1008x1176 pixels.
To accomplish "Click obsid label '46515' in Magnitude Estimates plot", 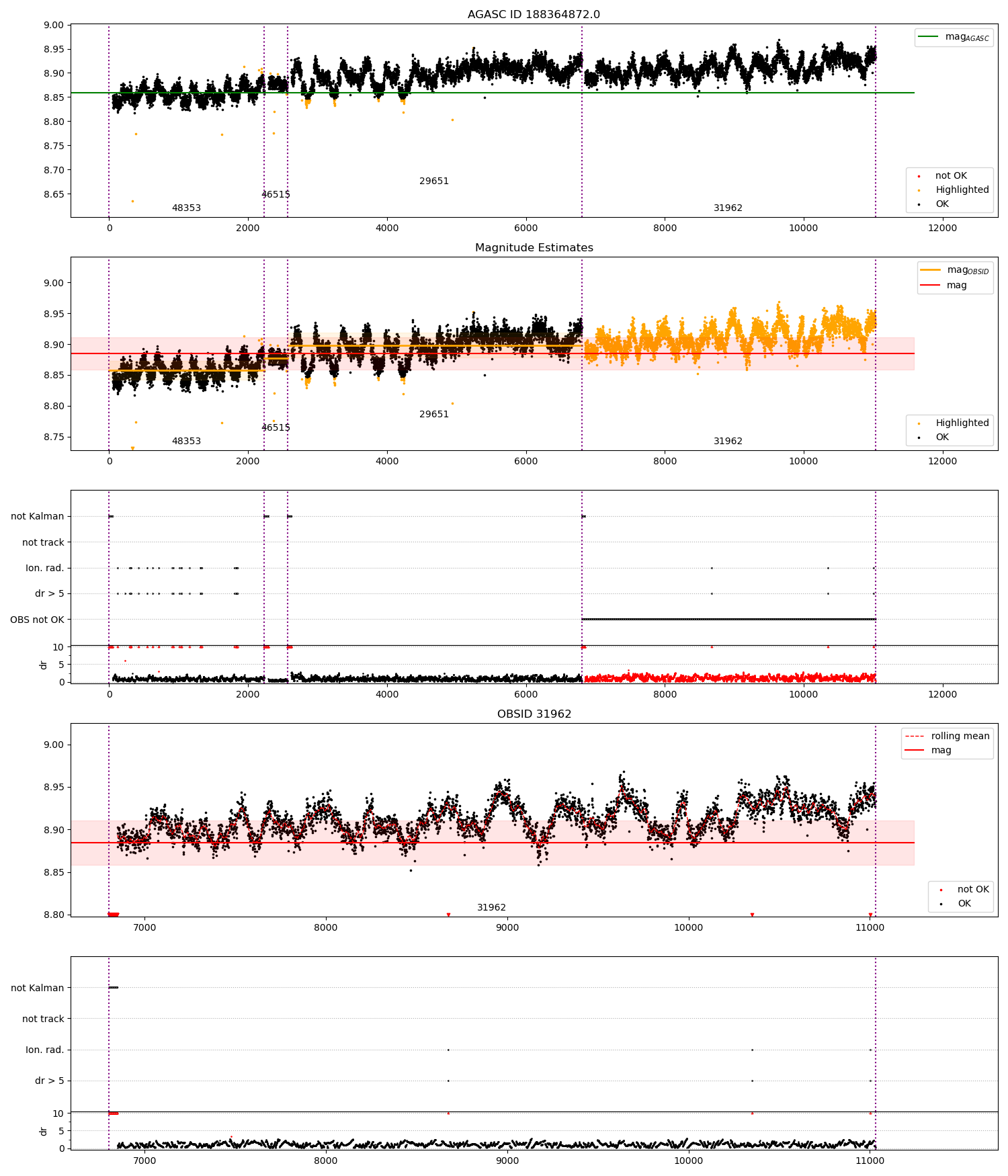I will coord(276,427).
